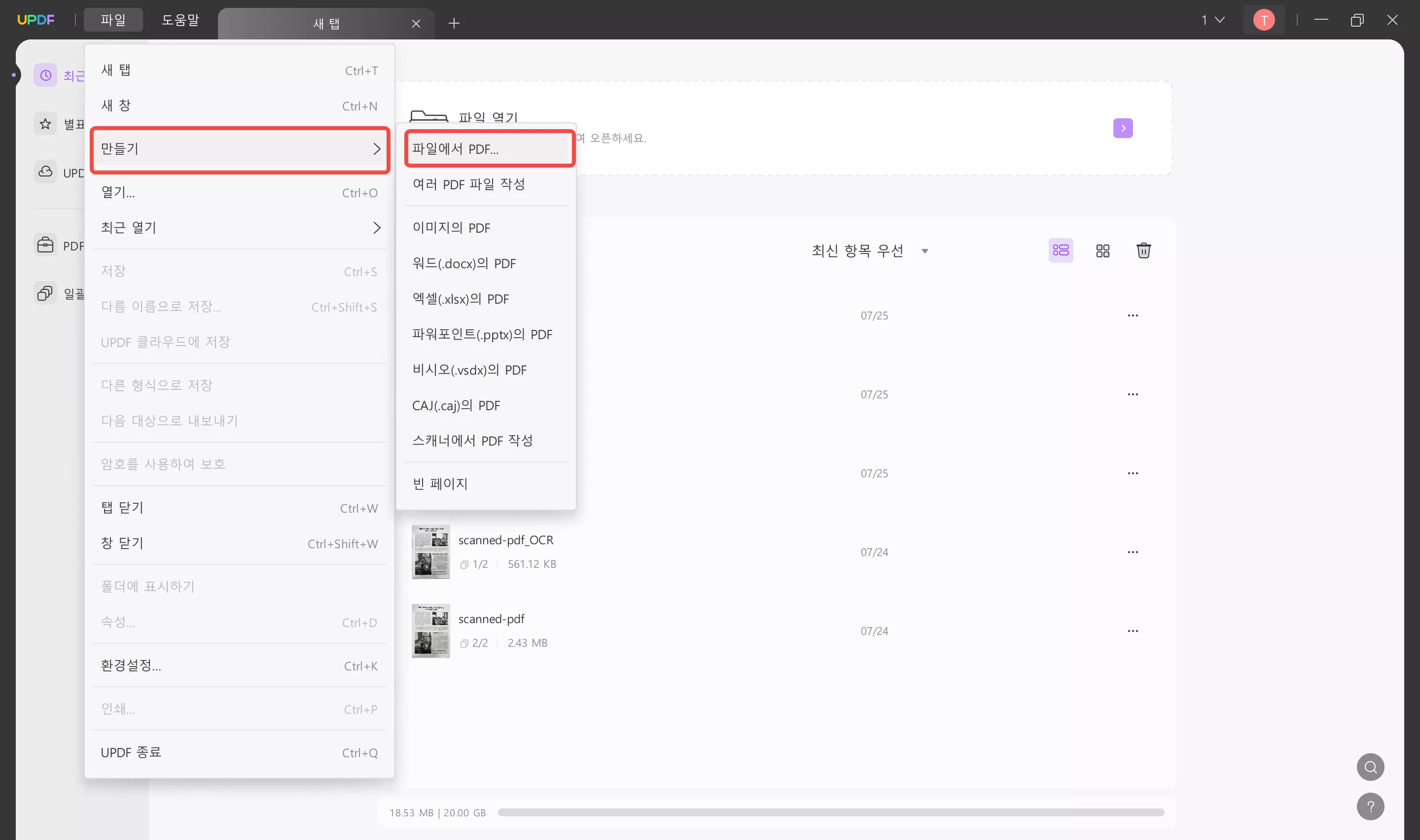Click the 561.12 KB file size
Viewport: 1420px width, 840px height.
tap(532, 564)
